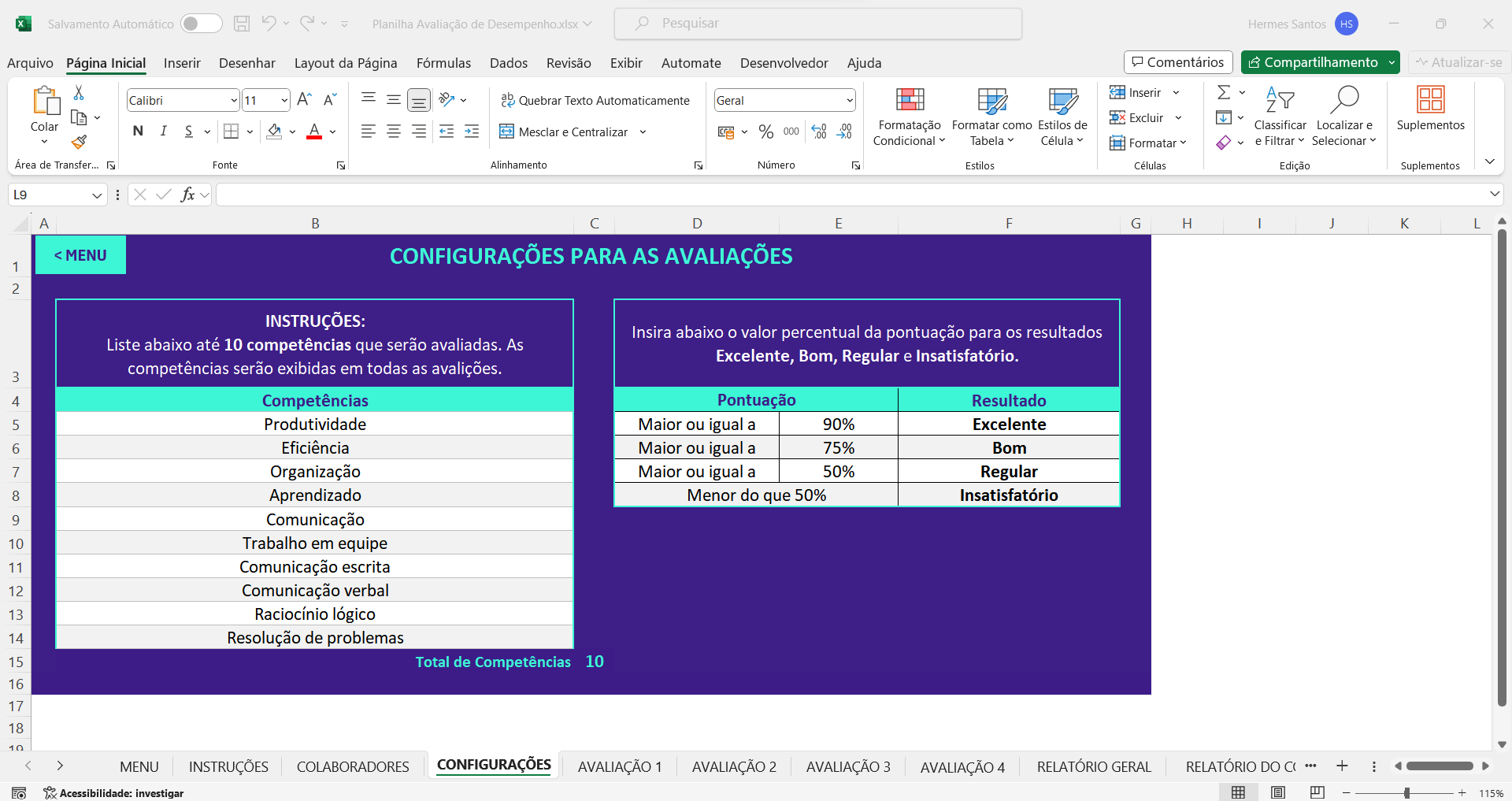Open the Geral number format dropdown
Screen dimensions: 1512x801
850,100
